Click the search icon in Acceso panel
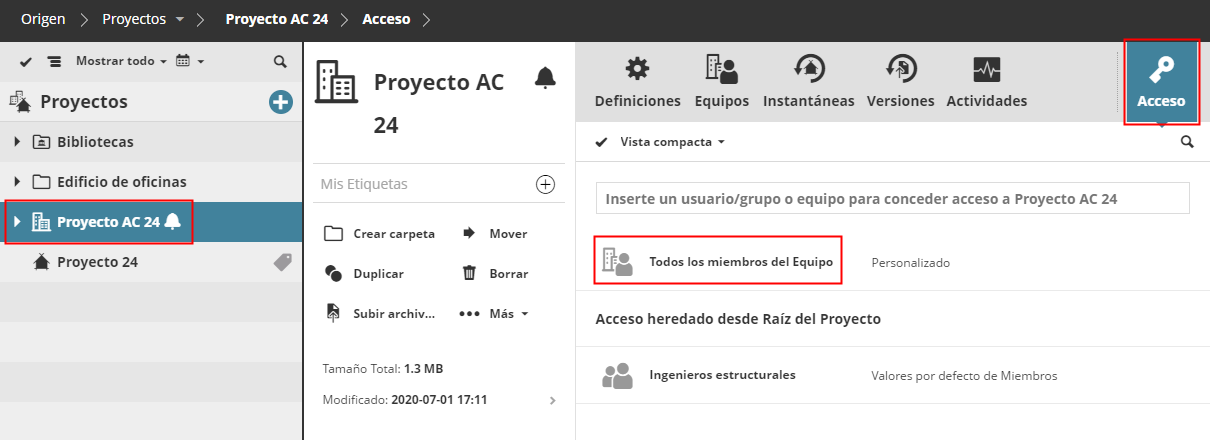The image size is (1210, 440). 1187,142
